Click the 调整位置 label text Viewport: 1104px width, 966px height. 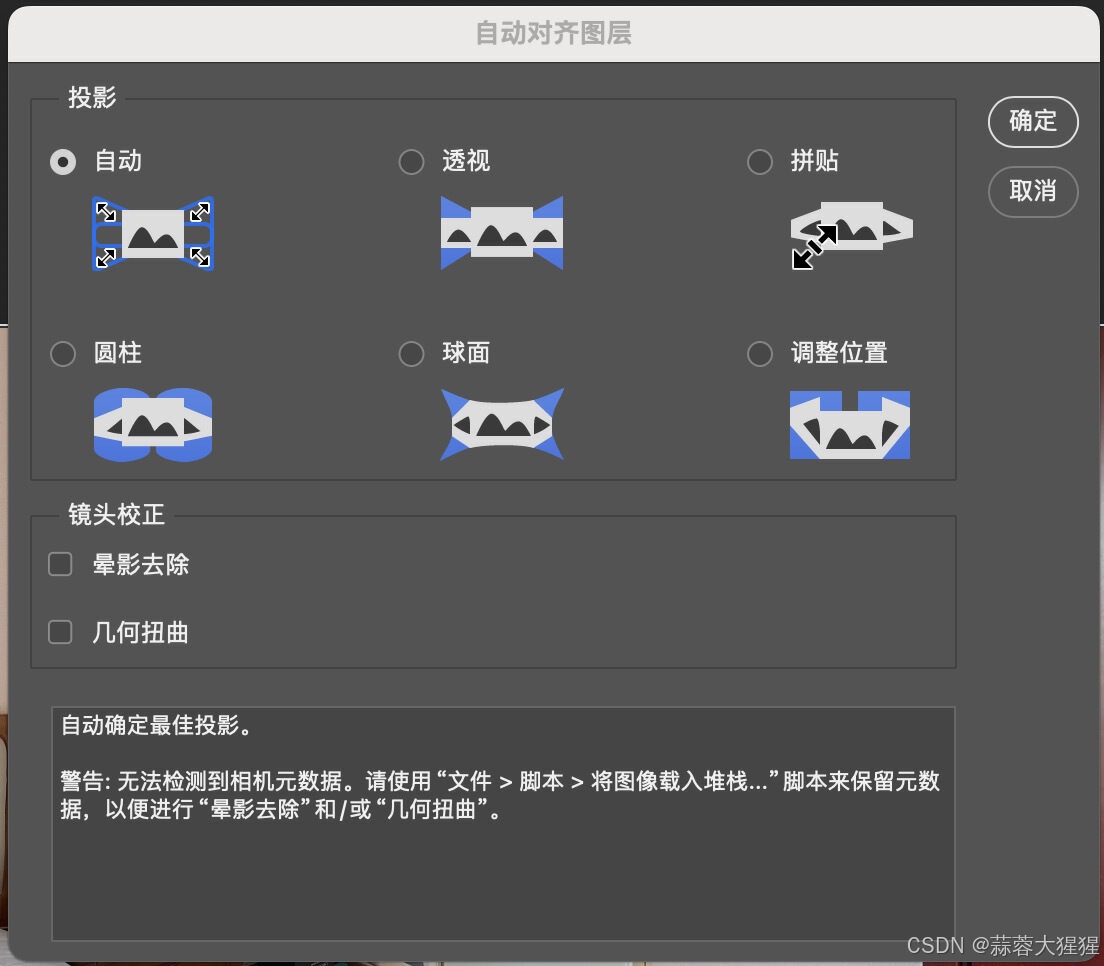point(839,353)
